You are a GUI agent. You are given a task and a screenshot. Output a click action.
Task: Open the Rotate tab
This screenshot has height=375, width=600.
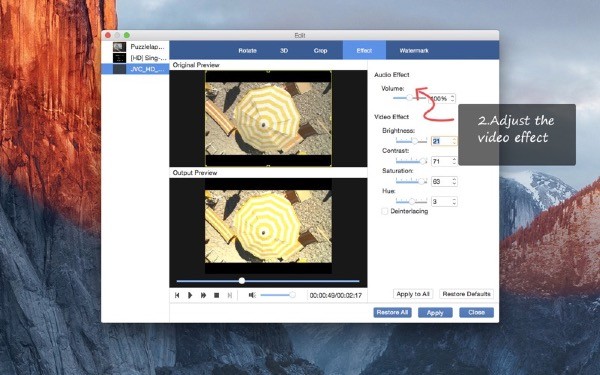coord(247,51)
